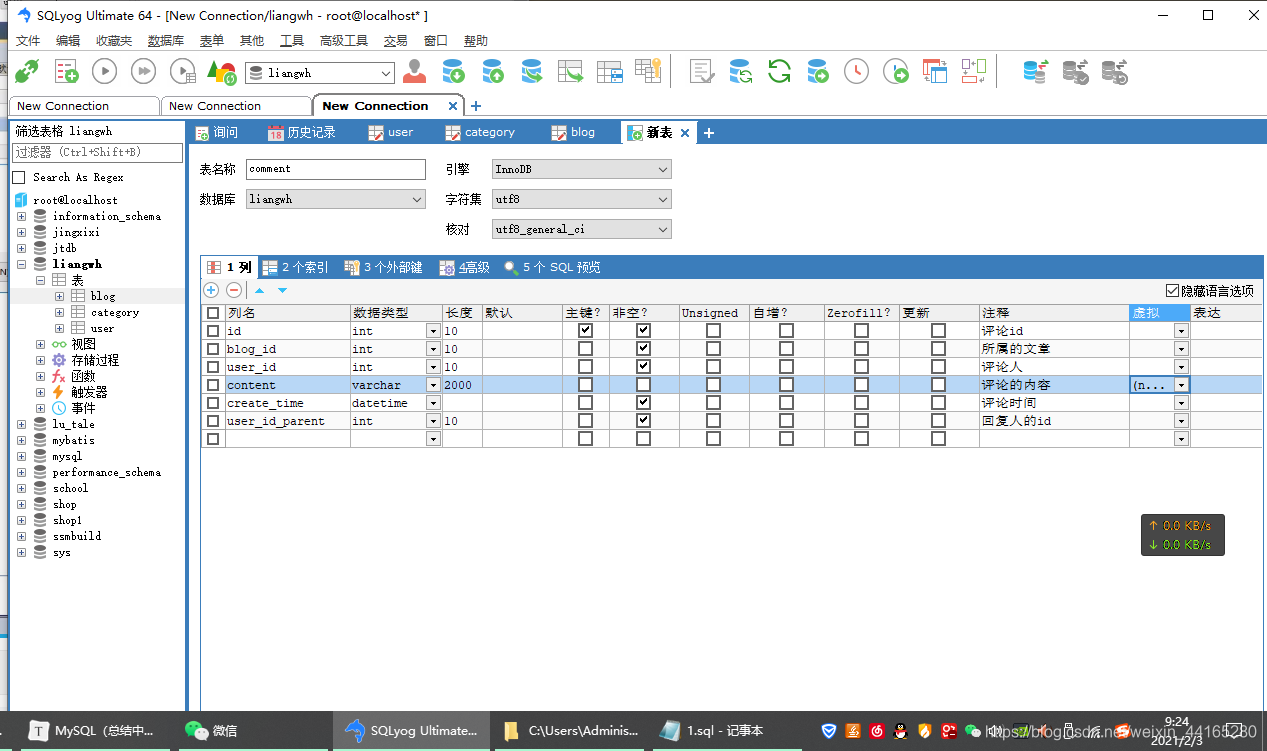This screenshot has height=751, width=1267.
Task: Add a new connection tab with plus icon
Action: pos(476,106)
